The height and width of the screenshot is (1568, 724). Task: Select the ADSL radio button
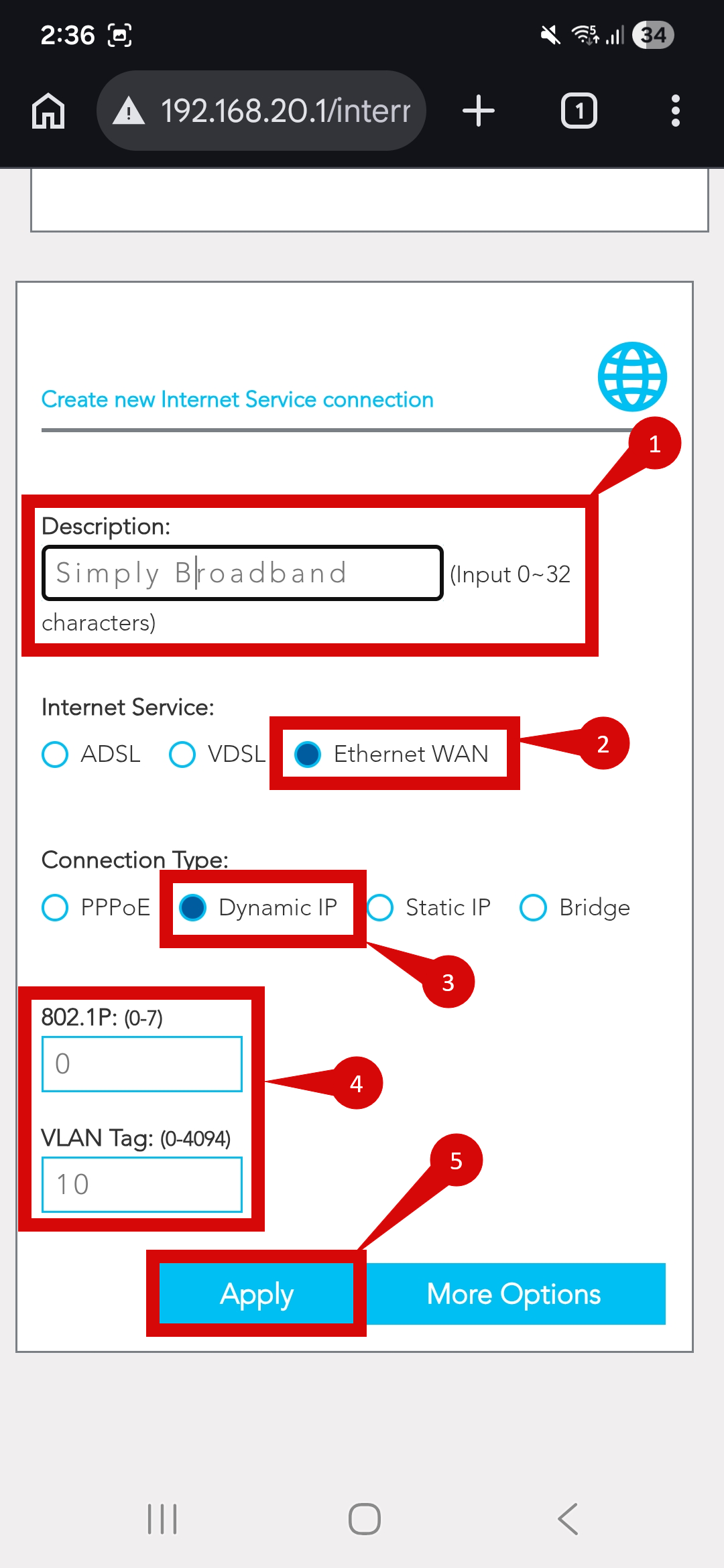(x=55, y=754)
